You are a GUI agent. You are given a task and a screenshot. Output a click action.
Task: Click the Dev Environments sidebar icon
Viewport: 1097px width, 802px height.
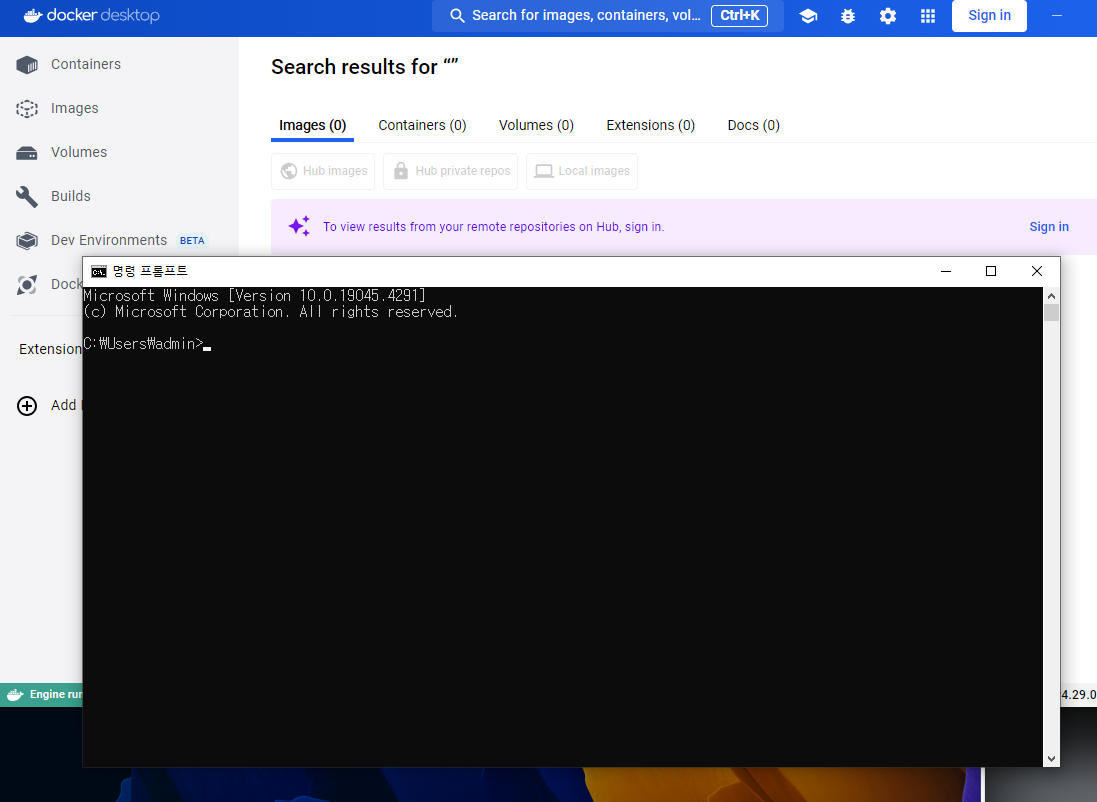click(27, 241)
